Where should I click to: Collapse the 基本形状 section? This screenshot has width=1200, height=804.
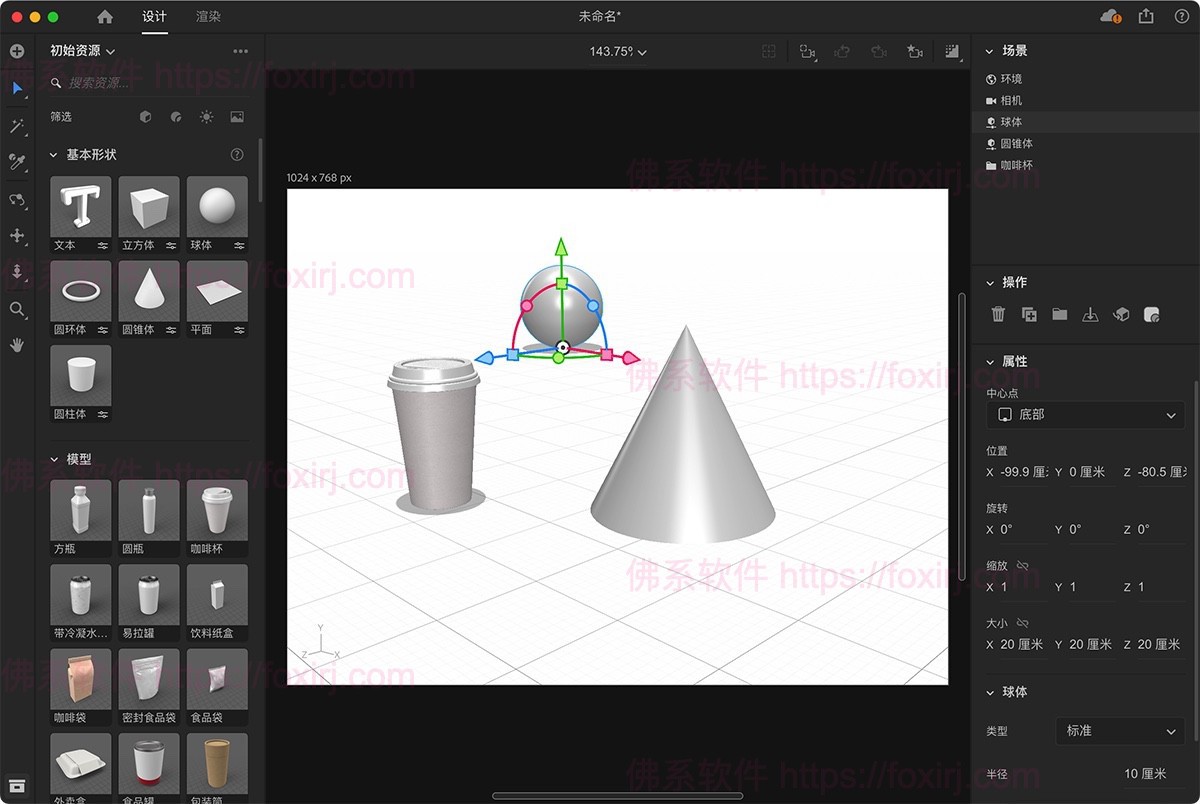point(52,155)
